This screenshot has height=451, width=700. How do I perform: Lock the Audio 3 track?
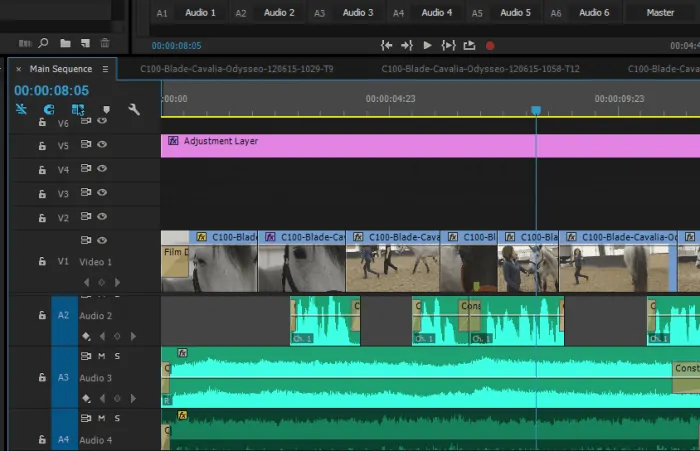[42, 377]
